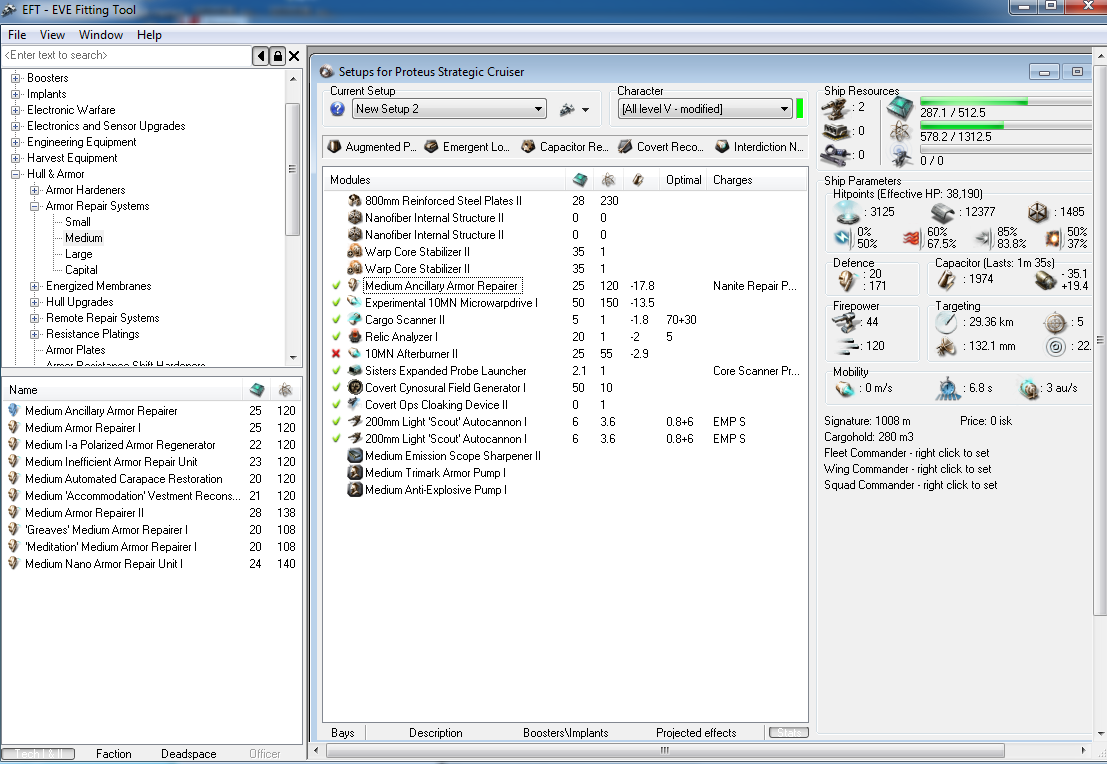Open the Character dropdown All level V - modified

tap(705, 109)
